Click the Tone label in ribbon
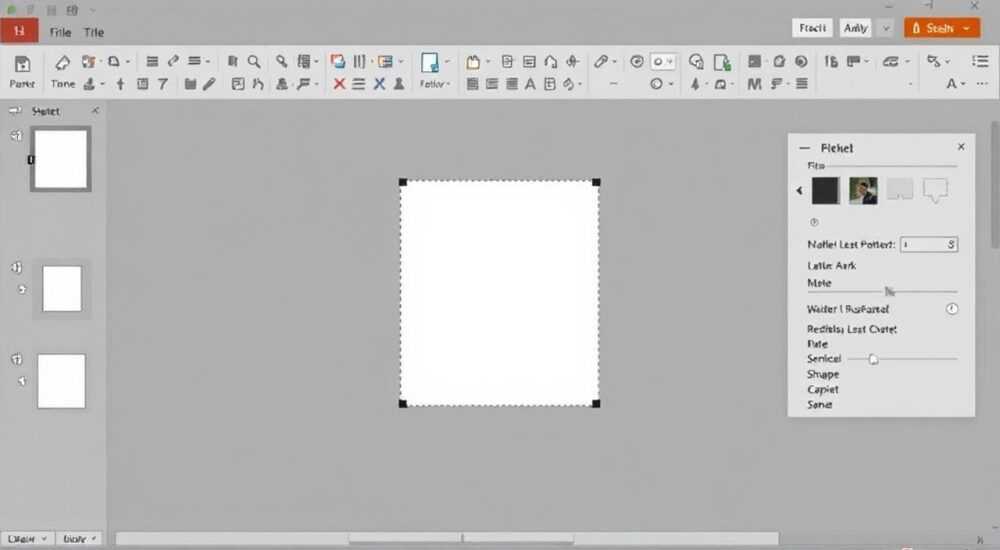This screenshot has height=550, width=1000. (62, 84)
